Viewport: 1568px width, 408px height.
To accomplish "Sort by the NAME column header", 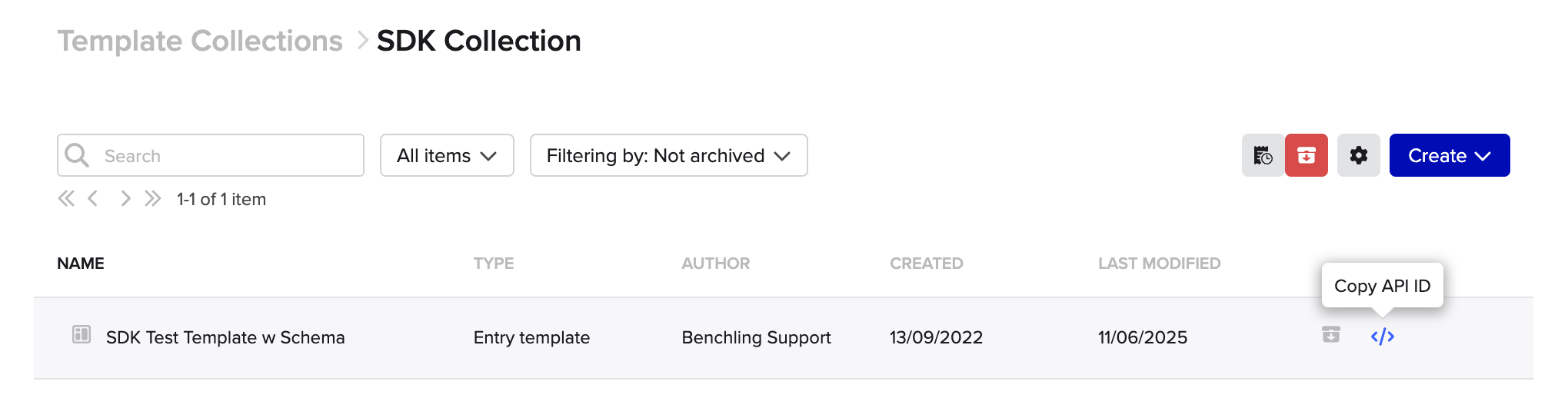I will 81,264.
